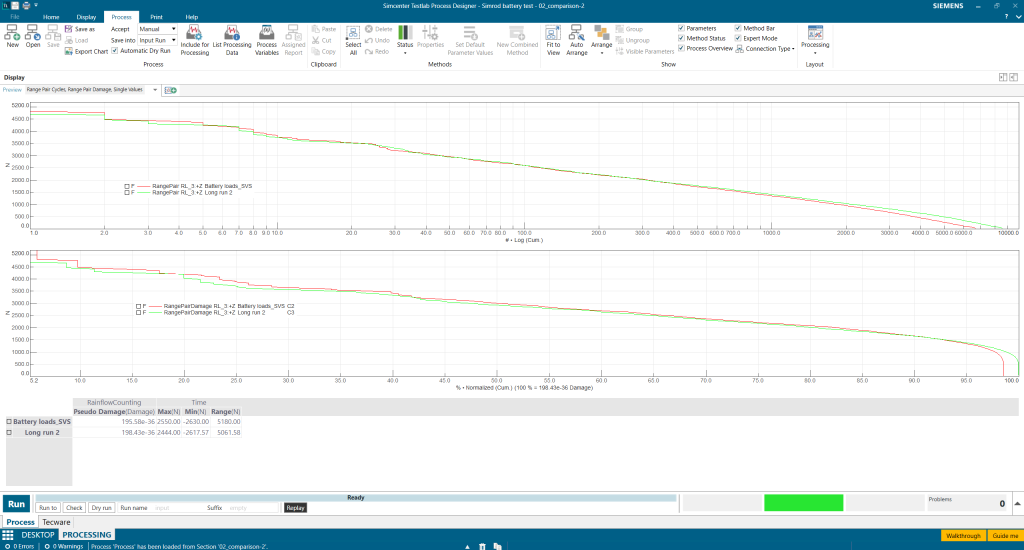
Task: Click the green status progress indicator
Action: (x=803, y=502)
